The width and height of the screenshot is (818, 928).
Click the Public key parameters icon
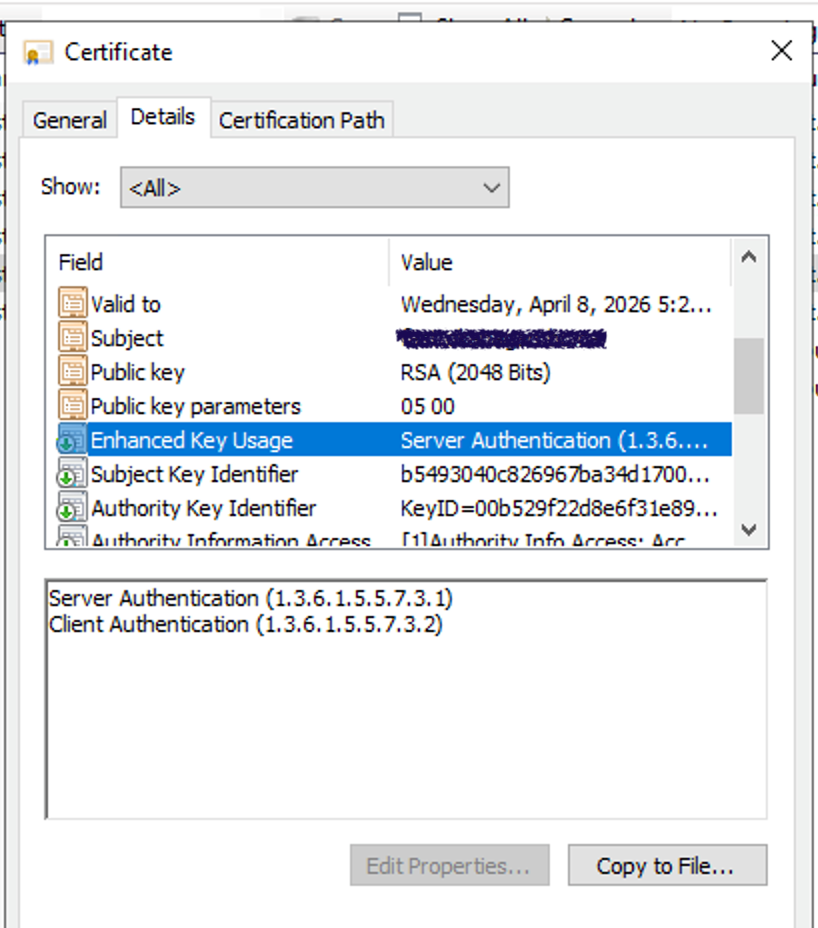pos(72,406)
